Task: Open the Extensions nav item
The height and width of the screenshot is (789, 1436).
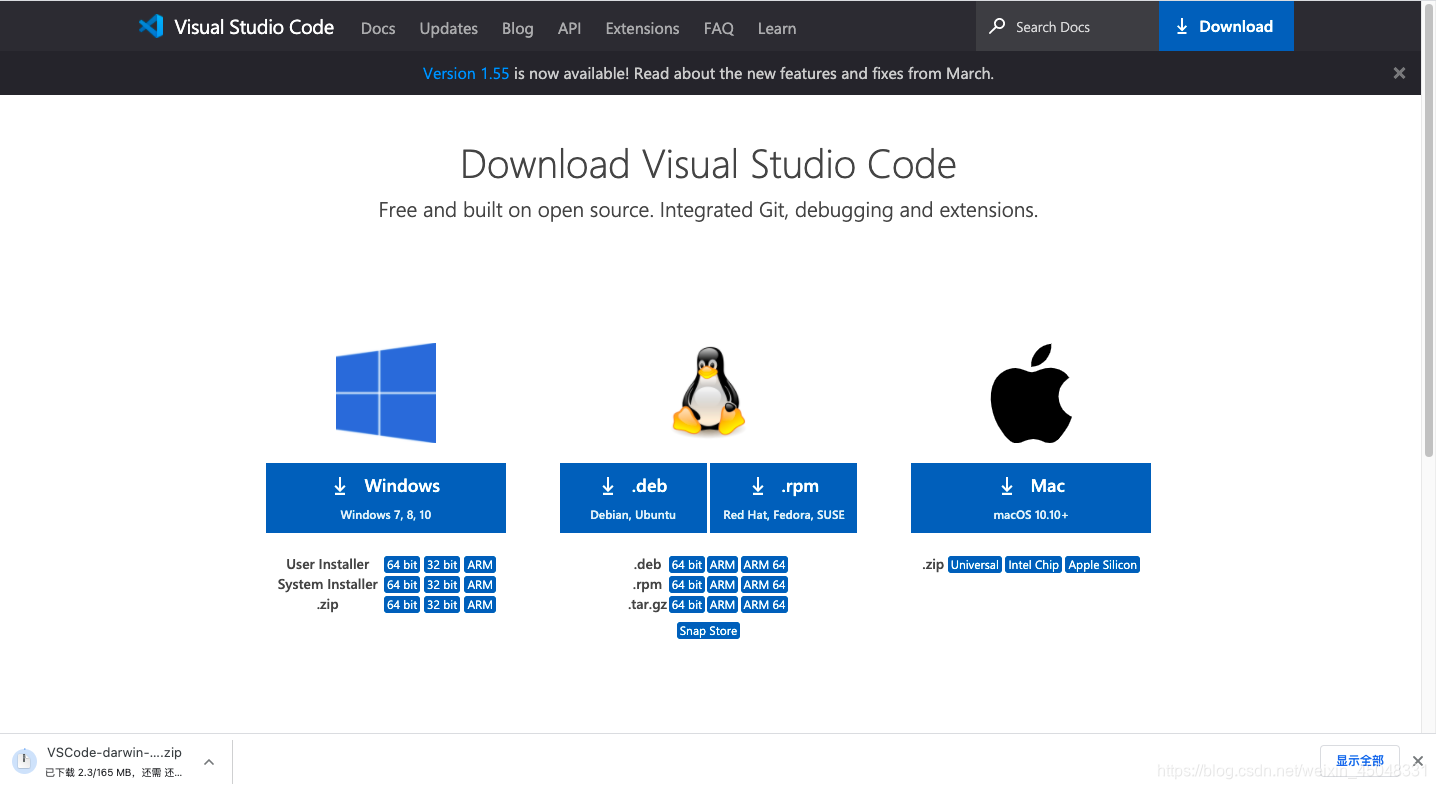Action: pyautogui.click(x=642, y=28)
